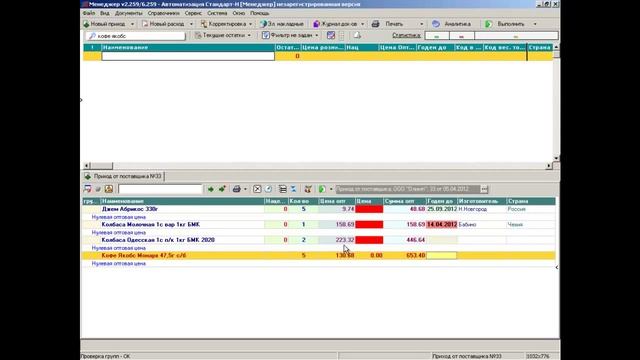Screen dimensions: 640x360
Task: Click the Кол-во header in the document table
Action: tap(303, 201)
